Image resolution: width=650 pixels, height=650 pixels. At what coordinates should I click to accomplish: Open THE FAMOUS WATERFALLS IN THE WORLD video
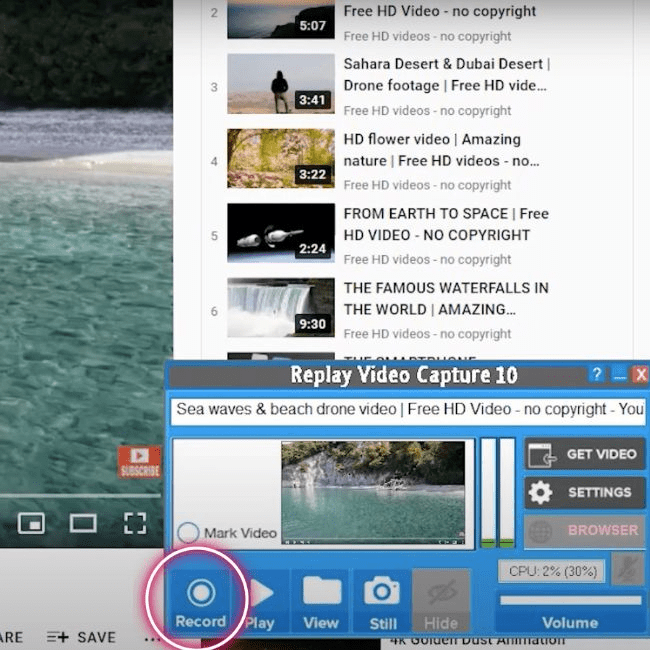tap(446, 298)
